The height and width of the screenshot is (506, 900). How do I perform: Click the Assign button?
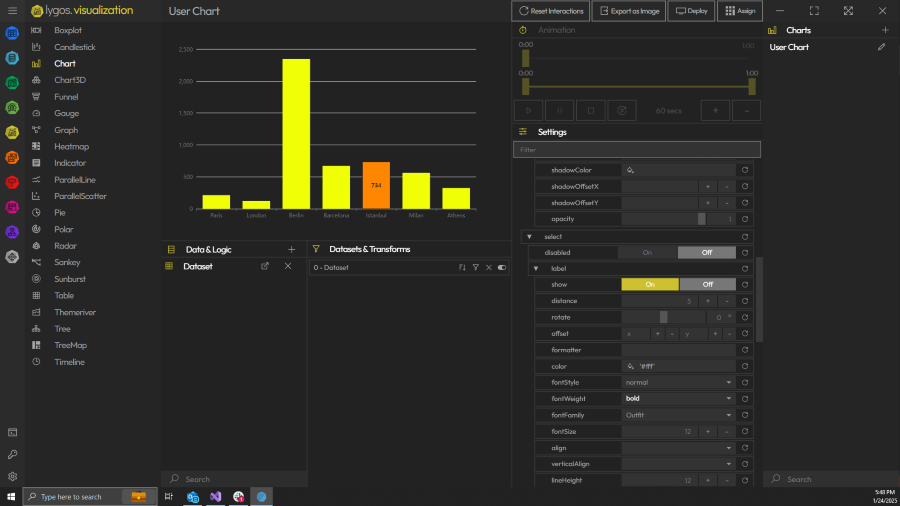740,11
